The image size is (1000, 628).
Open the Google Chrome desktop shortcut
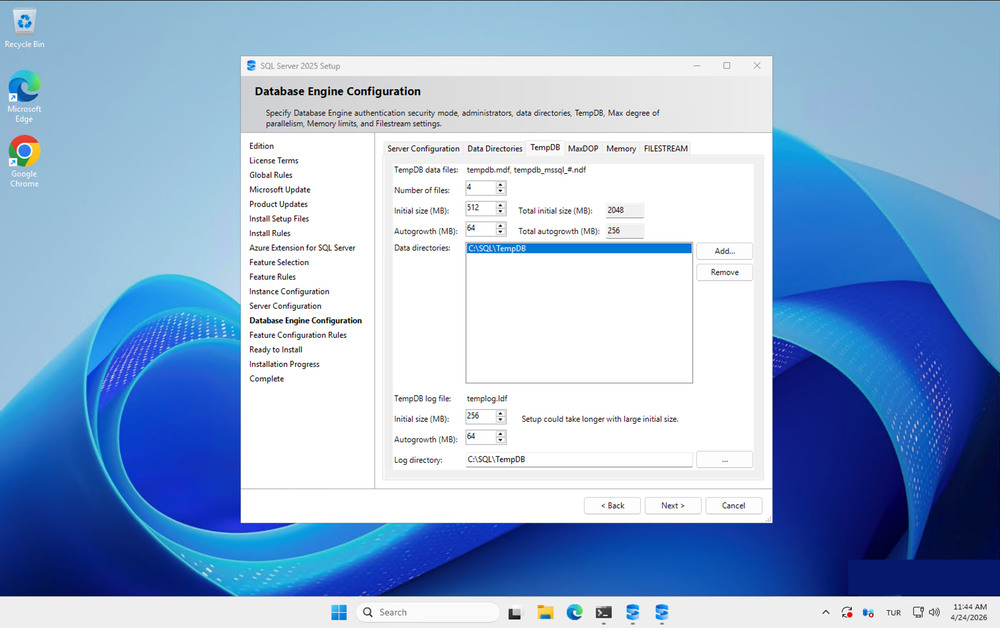24,152
